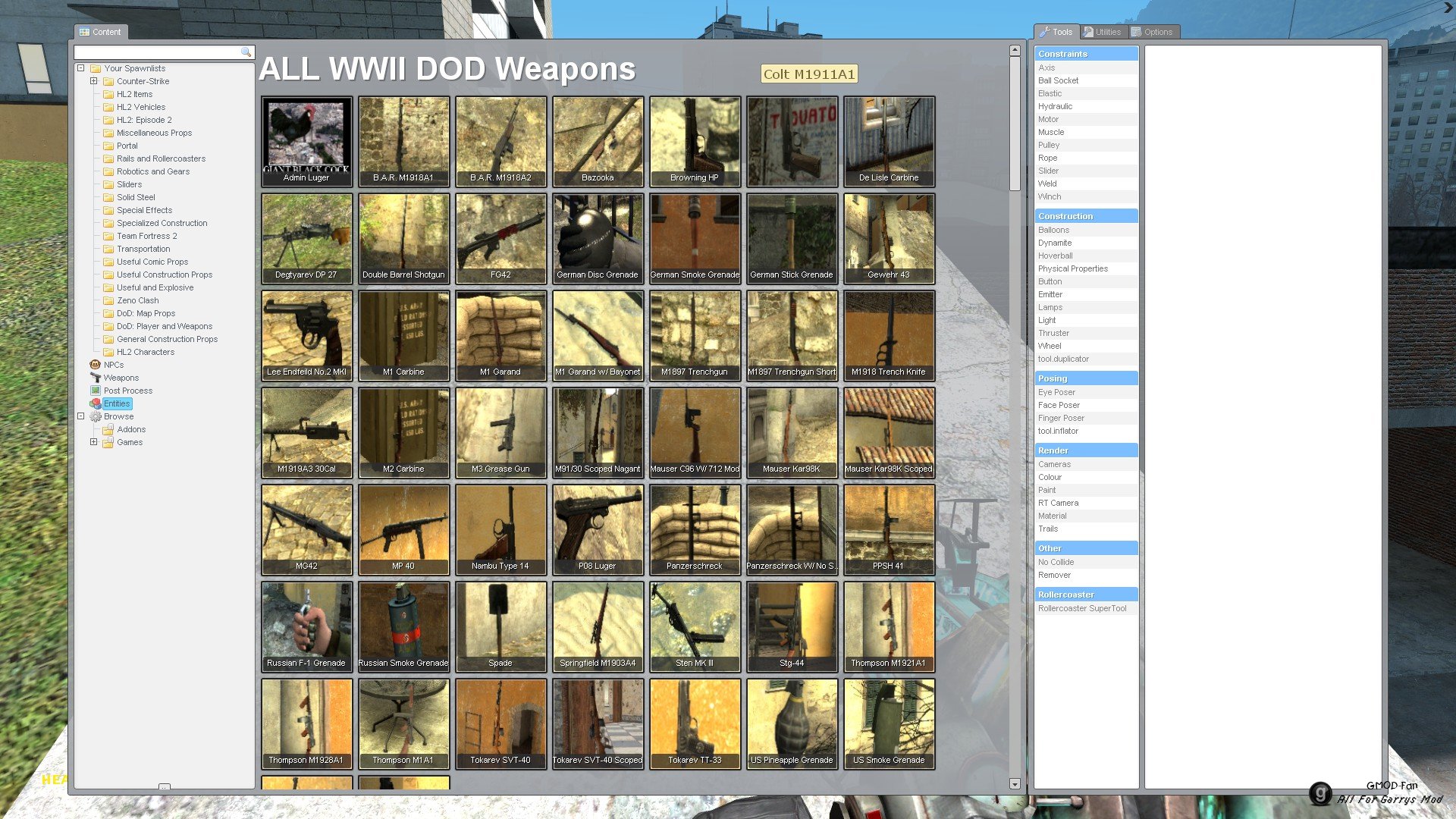Spawn the PPSH 41

pyautogui.click(x=889, y=529)
